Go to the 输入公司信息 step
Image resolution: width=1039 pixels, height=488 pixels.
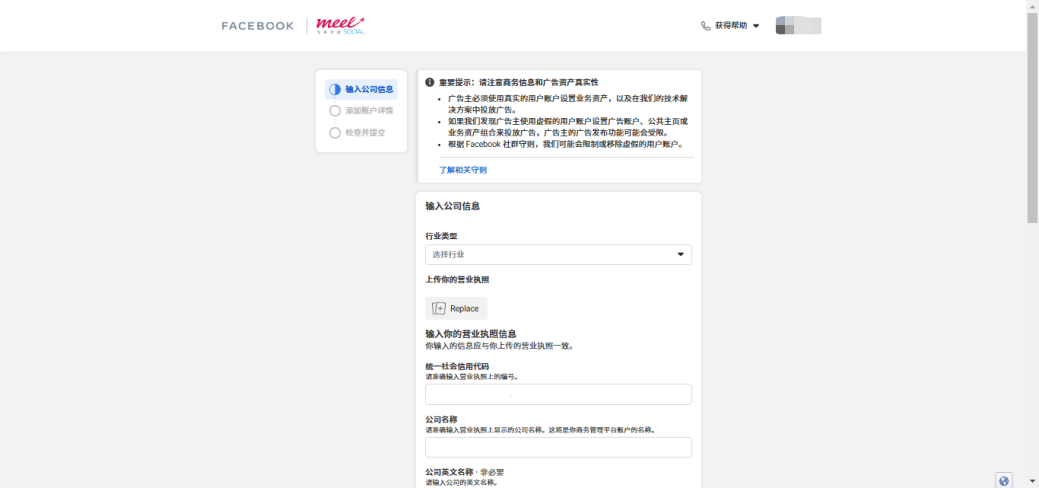pyautogui.click(x=370, y=89)
